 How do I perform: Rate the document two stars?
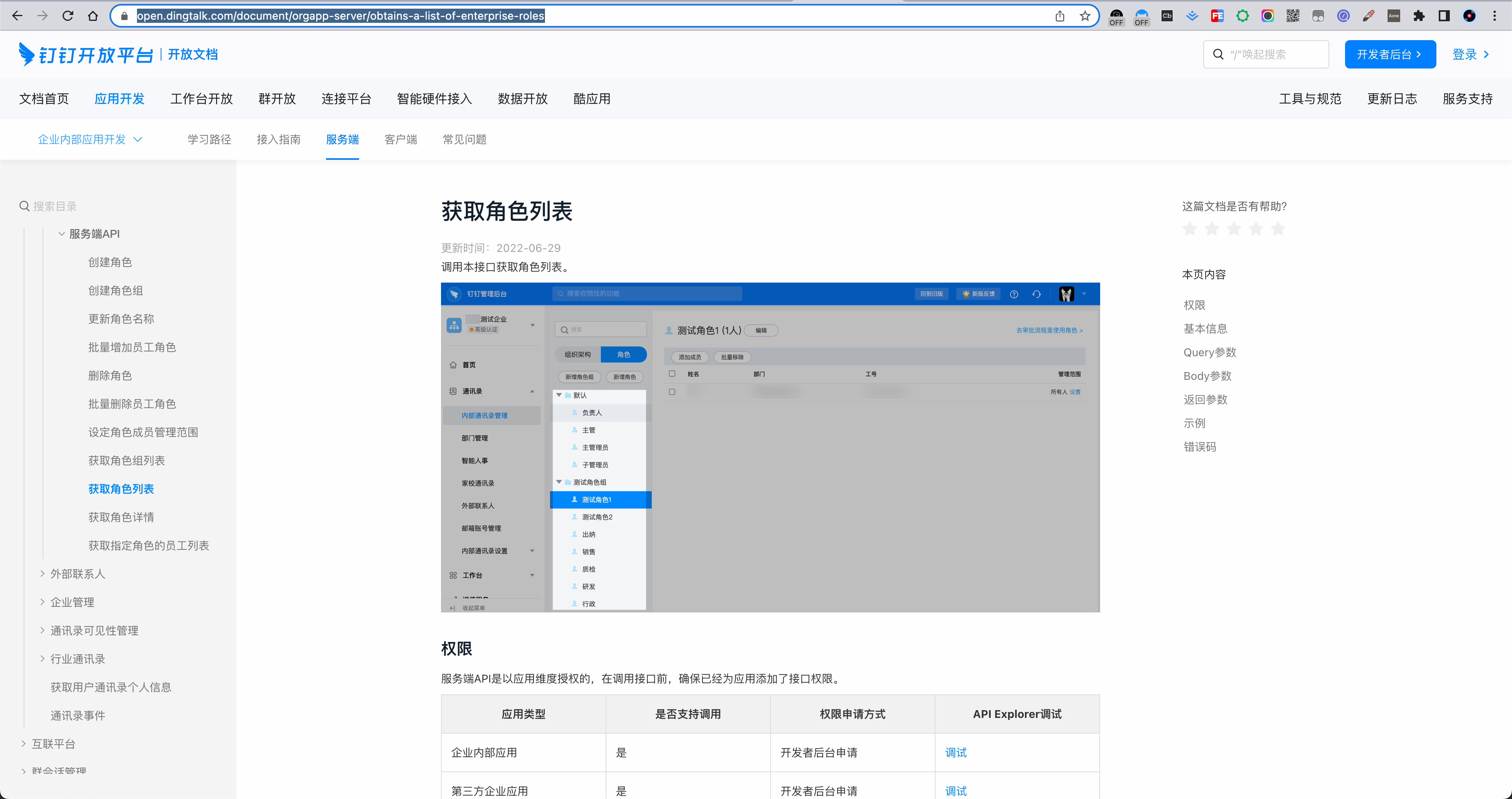[1212, 228]
